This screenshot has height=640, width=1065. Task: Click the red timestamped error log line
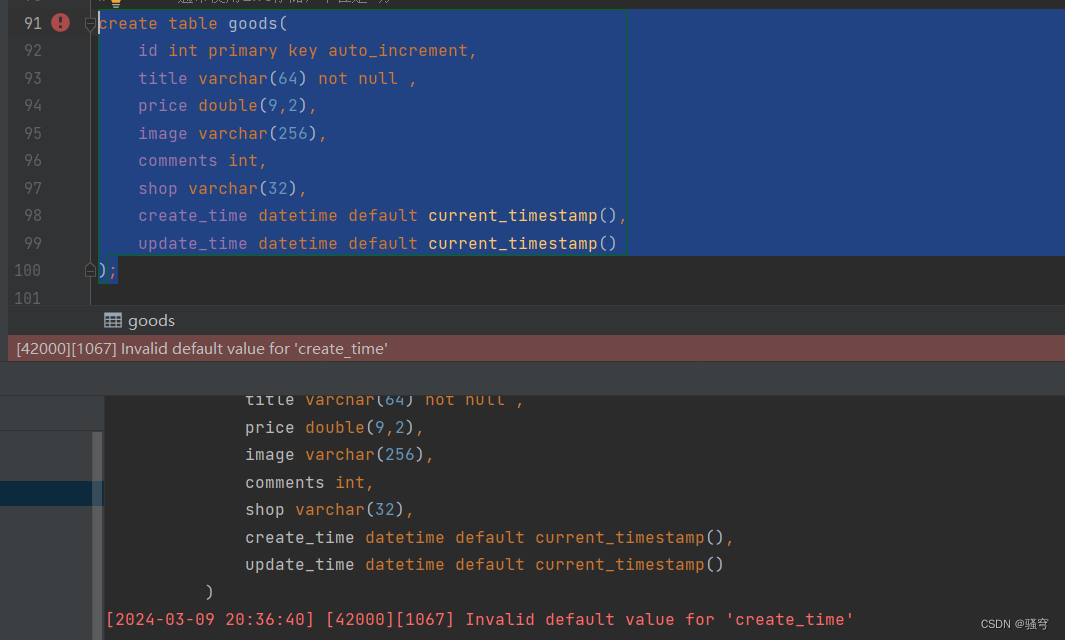click(x=480, y=620)
